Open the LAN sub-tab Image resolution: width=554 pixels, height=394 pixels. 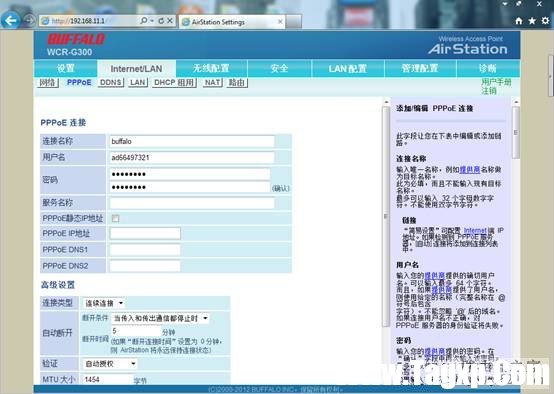click(138, 83)
